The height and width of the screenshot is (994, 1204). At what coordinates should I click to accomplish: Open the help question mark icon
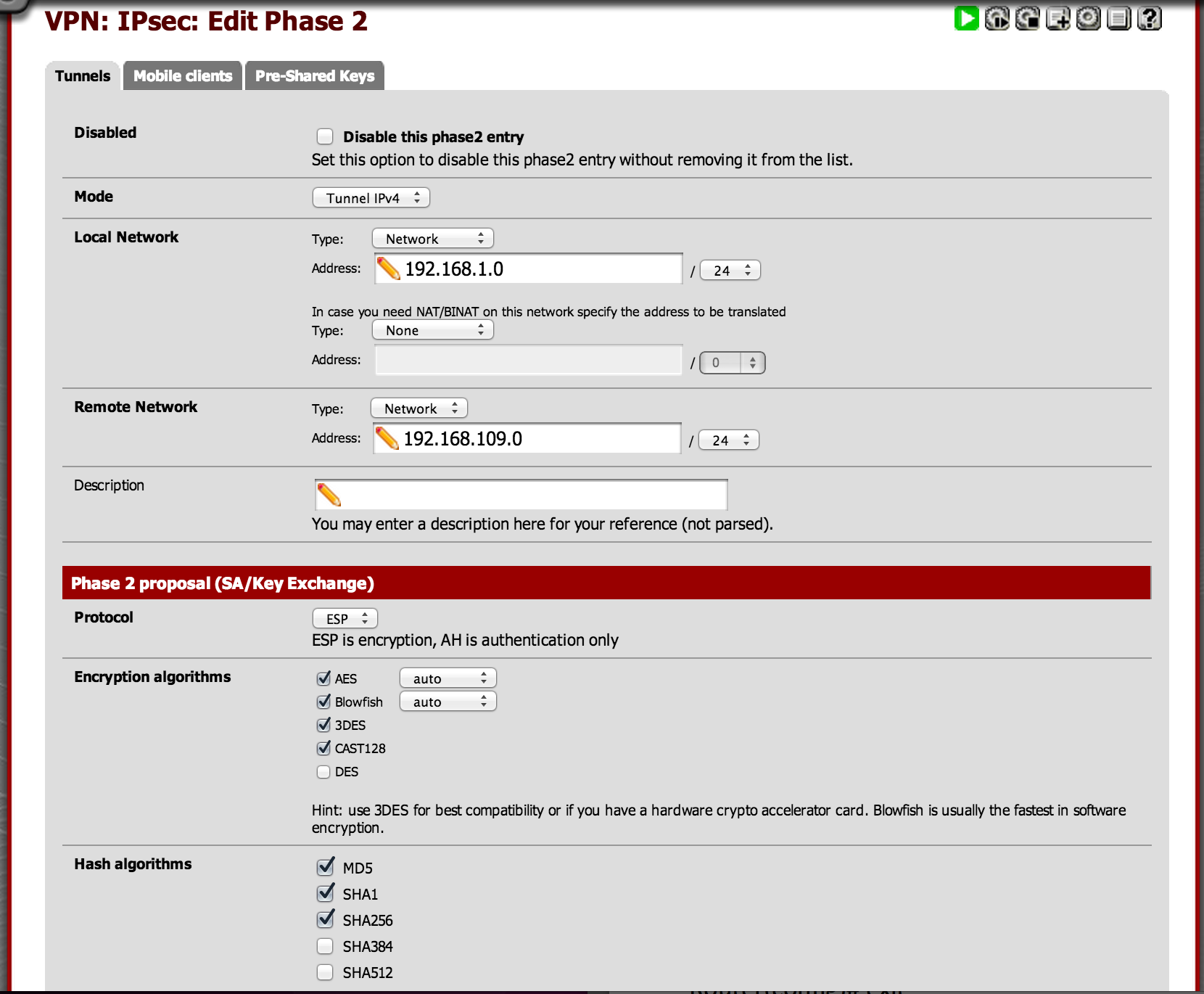pyautogui.click(x=1150, y=18)
